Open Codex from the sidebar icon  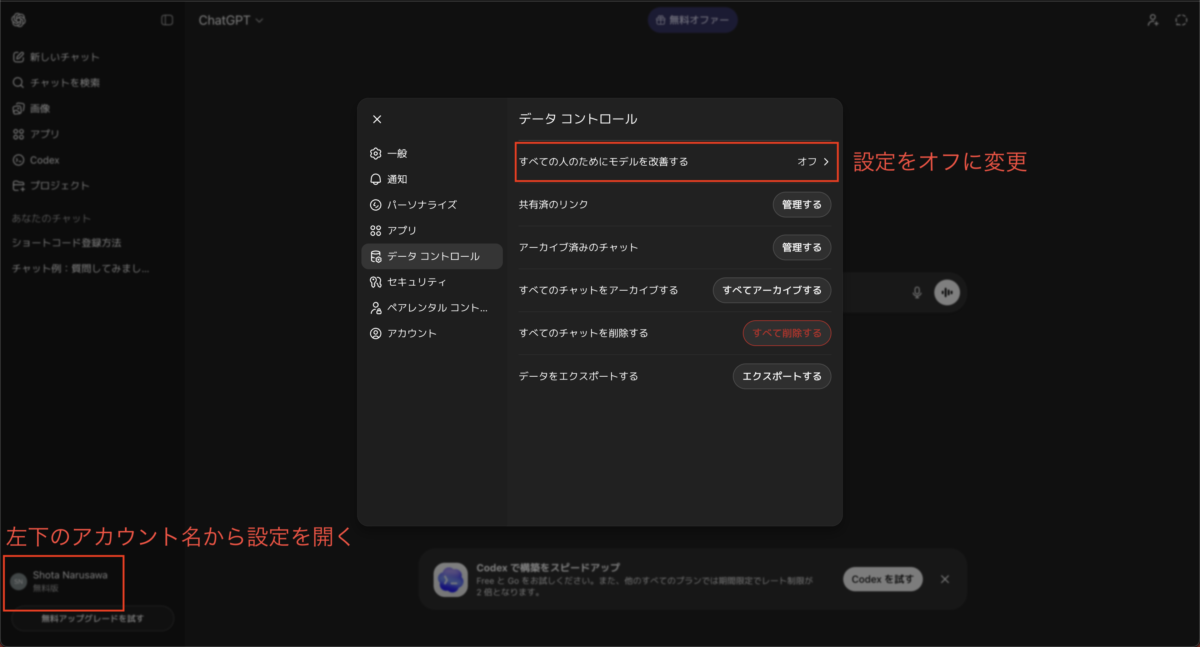tap(19, 160)
